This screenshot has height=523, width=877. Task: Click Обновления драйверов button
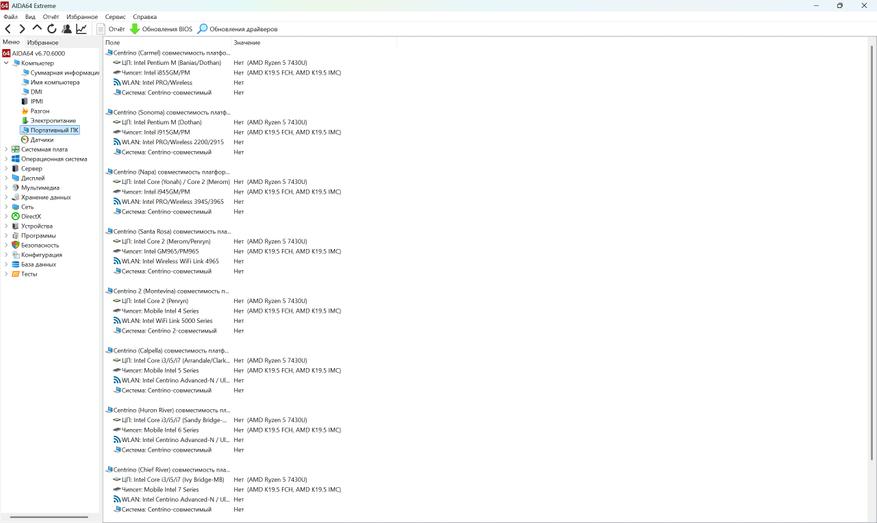coord(238,29)
